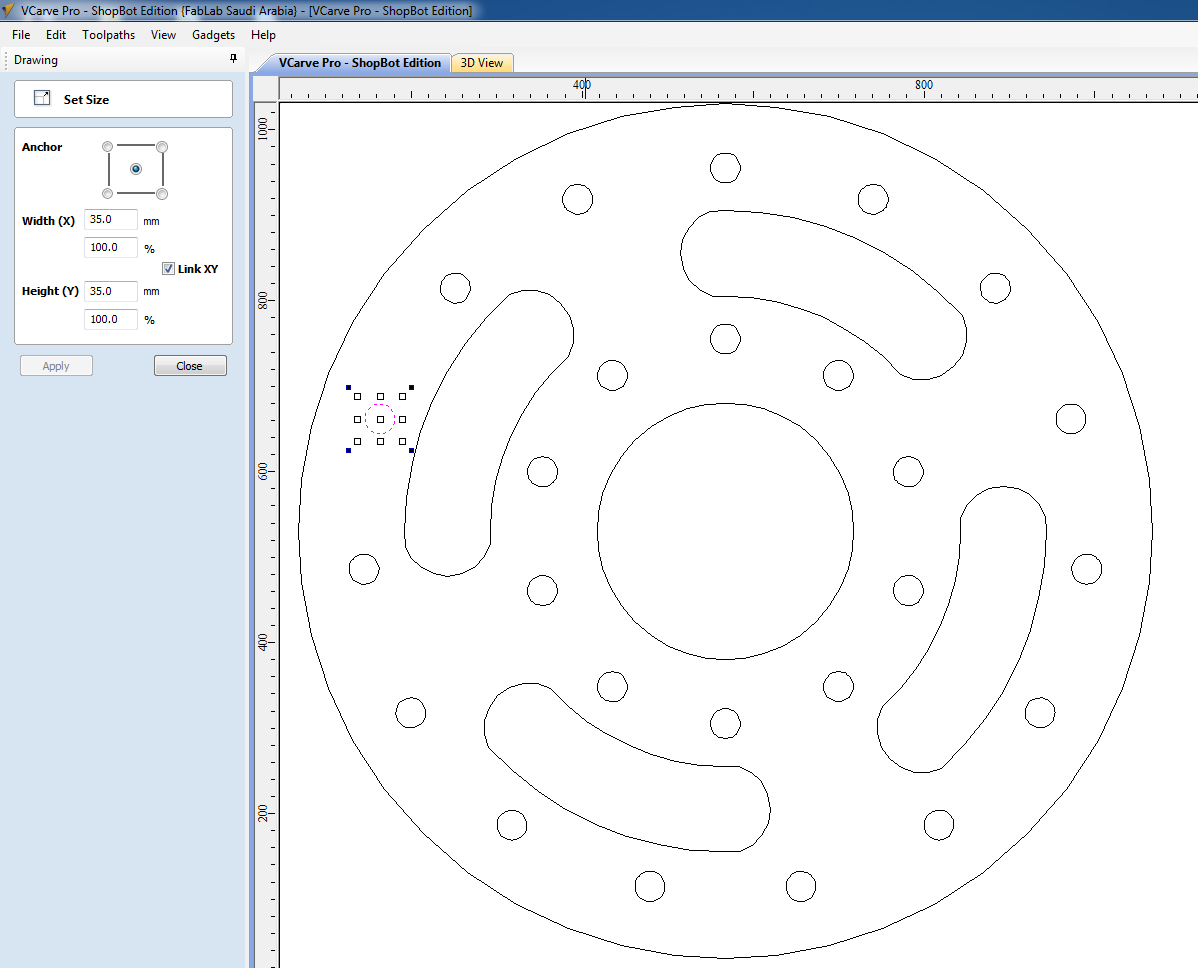Open the Toolpaths menu

coord(108,34)
